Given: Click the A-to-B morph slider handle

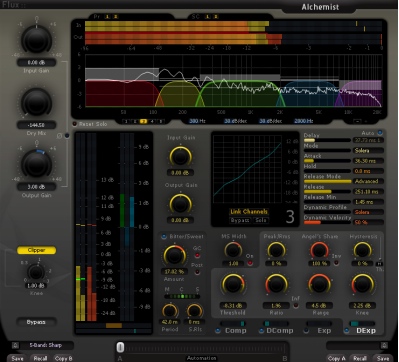Looking at the screenshot, I should tap(120, 347).
